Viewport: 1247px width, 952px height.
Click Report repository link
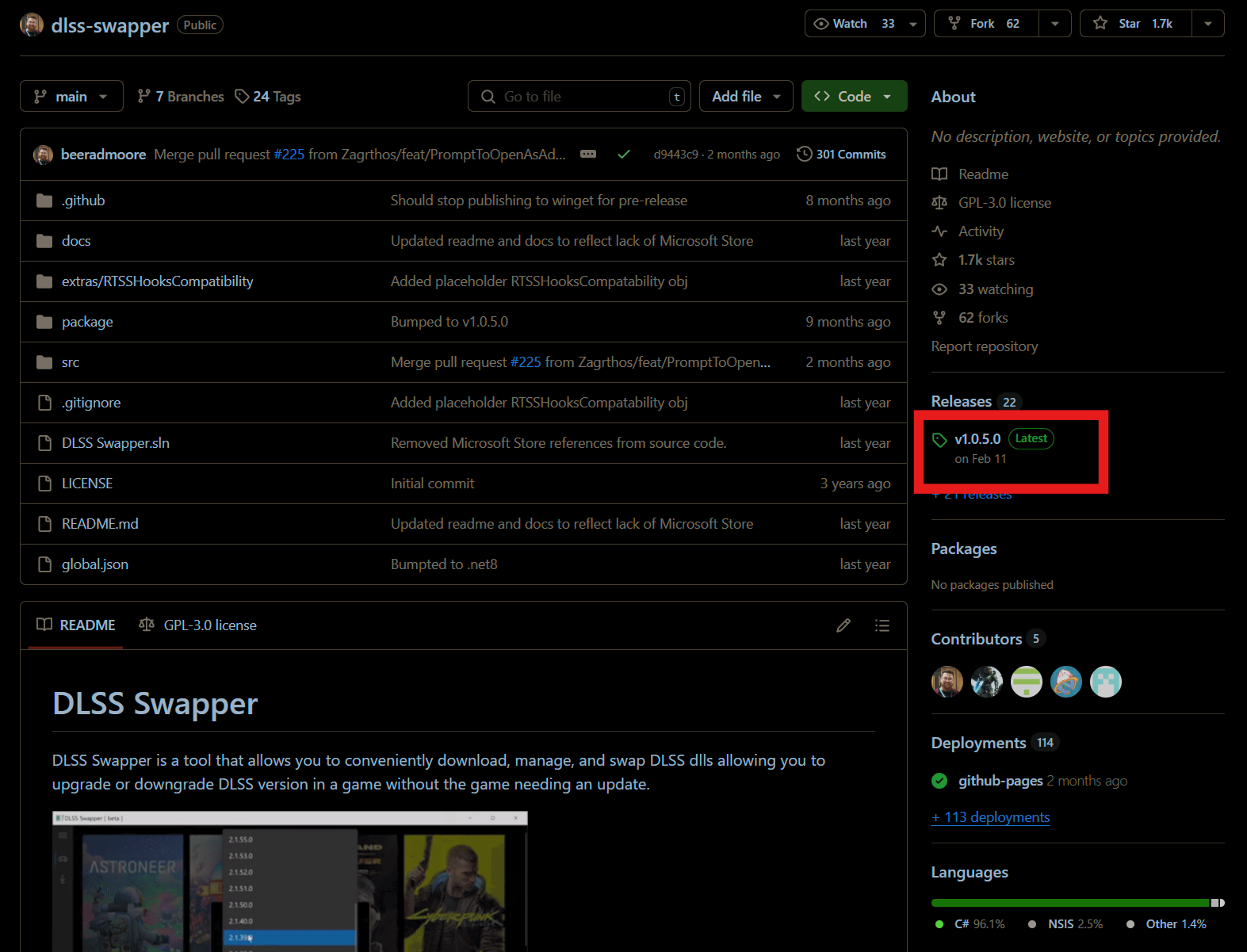985,346
